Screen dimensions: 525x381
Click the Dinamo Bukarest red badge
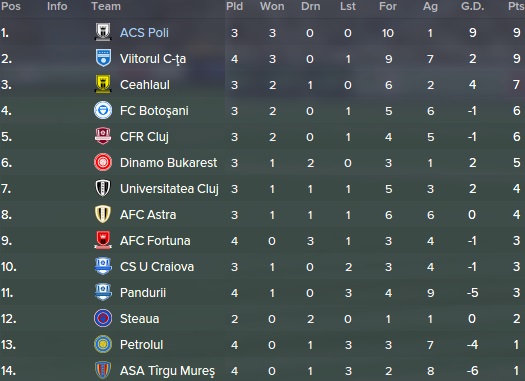coord(103,162)
